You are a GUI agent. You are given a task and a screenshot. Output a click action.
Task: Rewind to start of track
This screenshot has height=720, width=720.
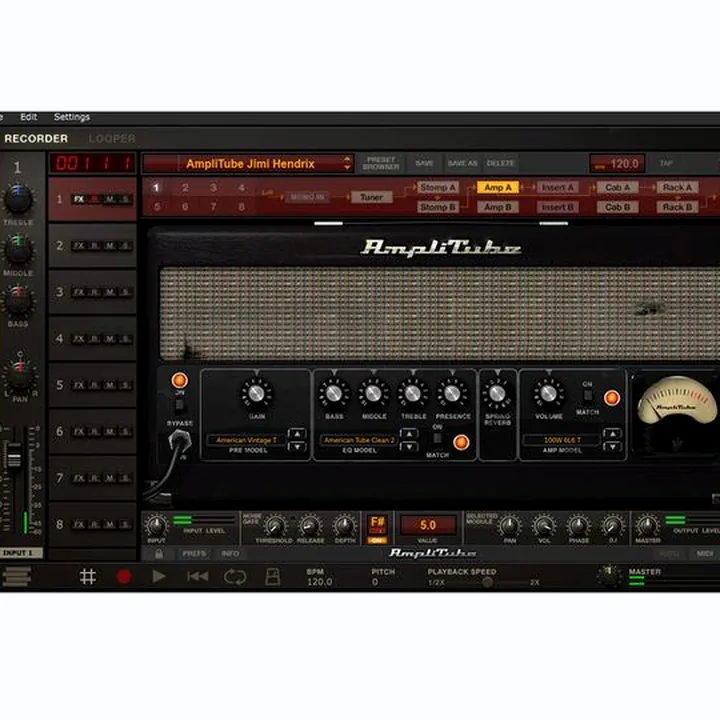[197, 576]
